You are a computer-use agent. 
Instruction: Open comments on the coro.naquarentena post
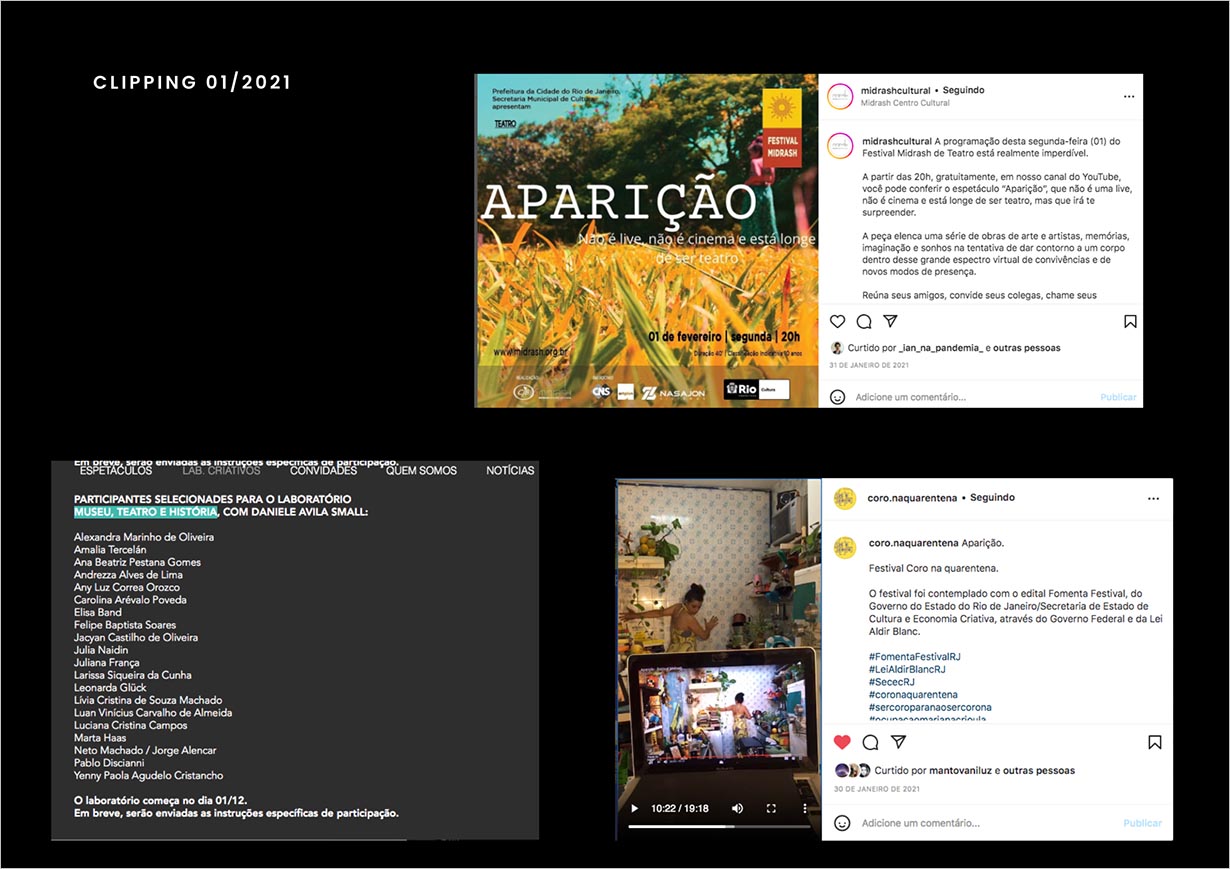click(x=870, y=742)
